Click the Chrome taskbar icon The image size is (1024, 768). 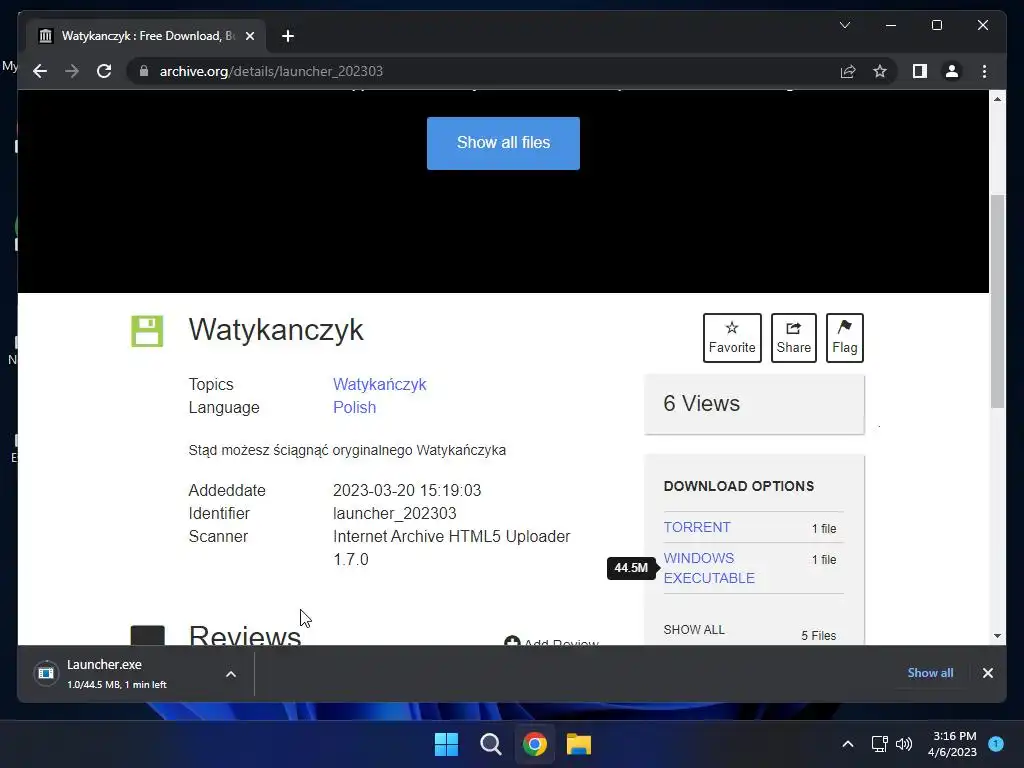tap(535, 744)
